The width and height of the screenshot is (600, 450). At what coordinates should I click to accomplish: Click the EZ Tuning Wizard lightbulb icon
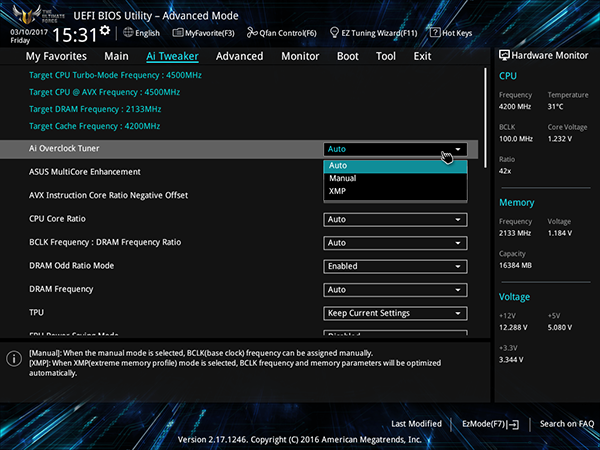(x=334, y=33)
